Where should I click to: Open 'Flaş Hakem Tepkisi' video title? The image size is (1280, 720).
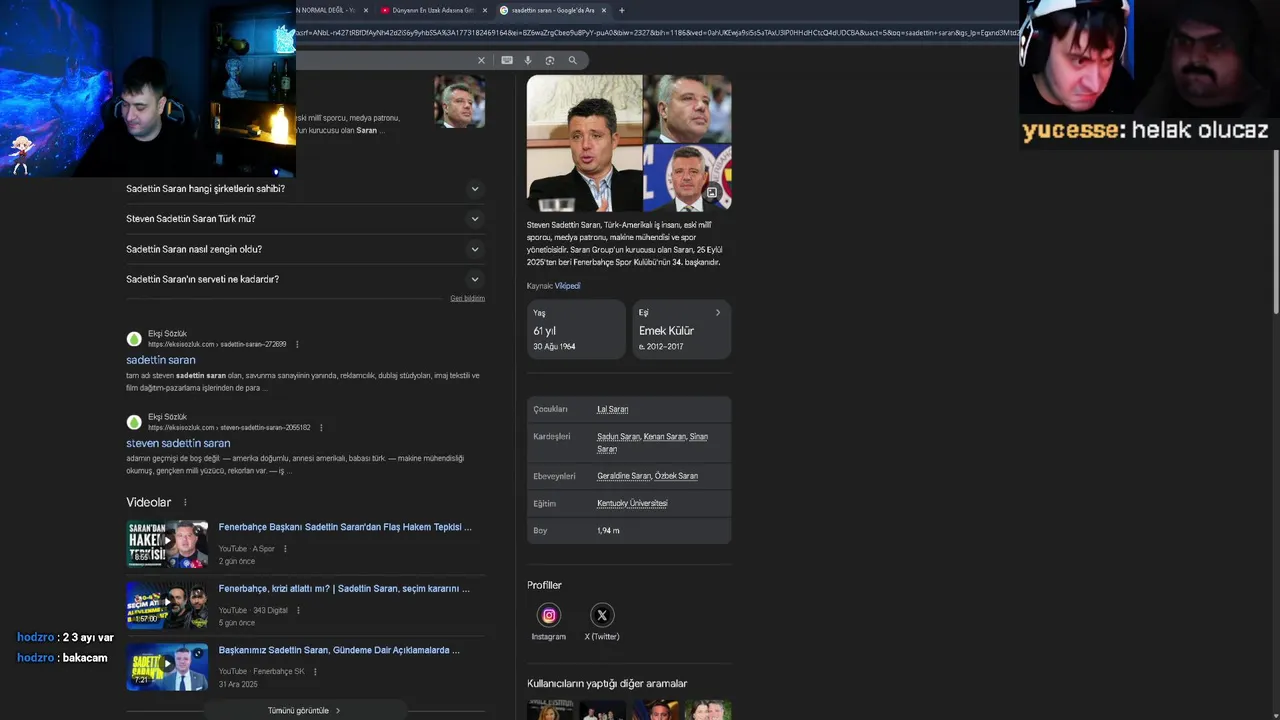345,527
